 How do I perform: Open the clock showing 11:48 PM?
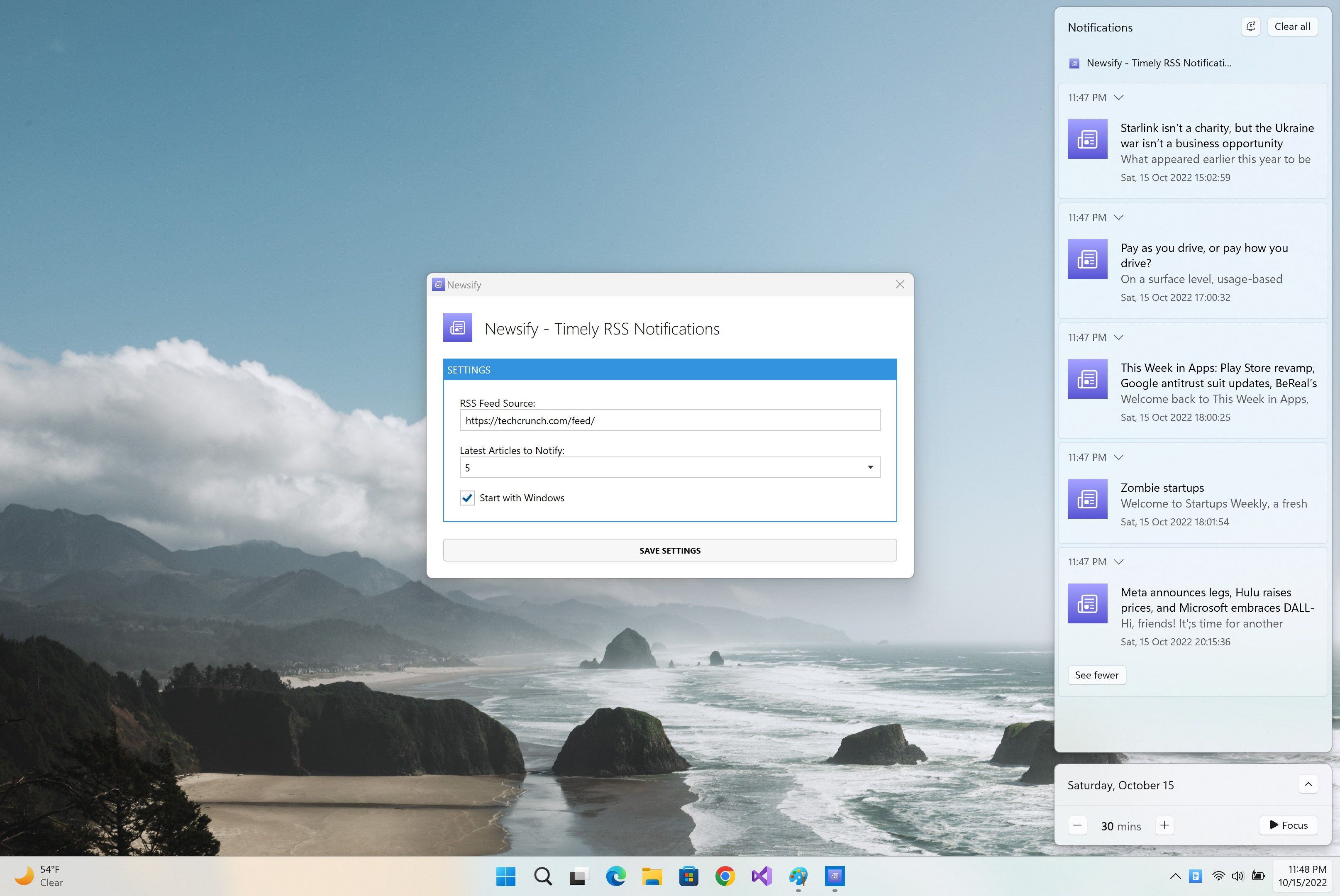point(1302,876)
